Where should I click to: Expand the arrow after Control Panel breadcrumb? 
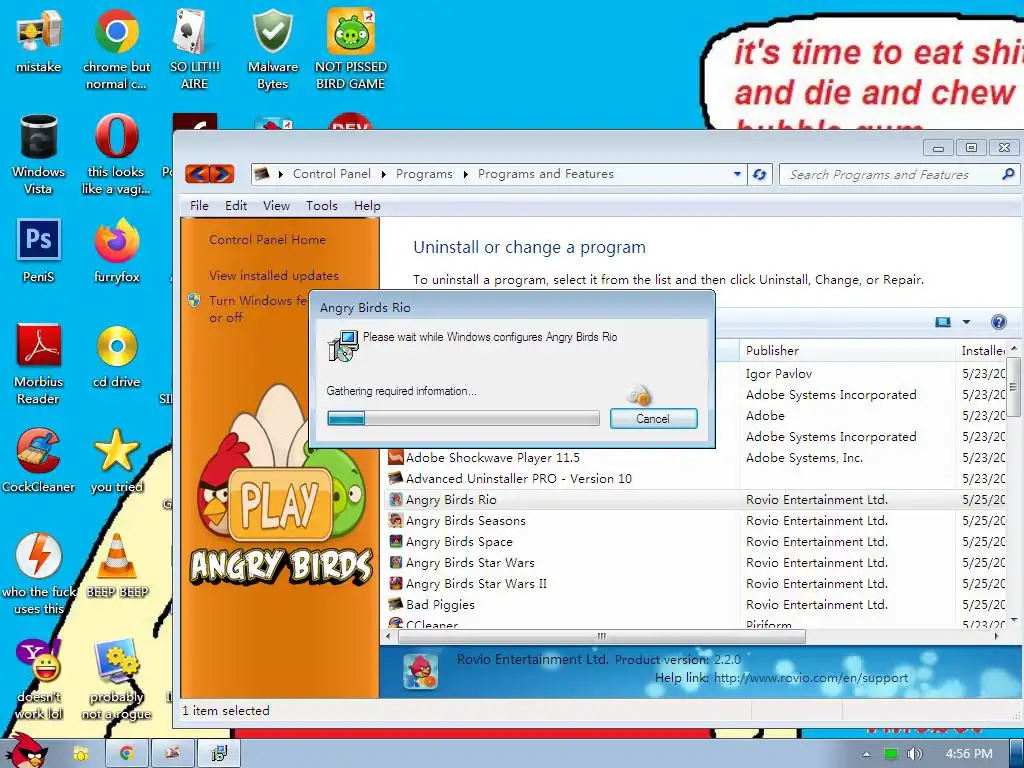(x=383, y=174)
